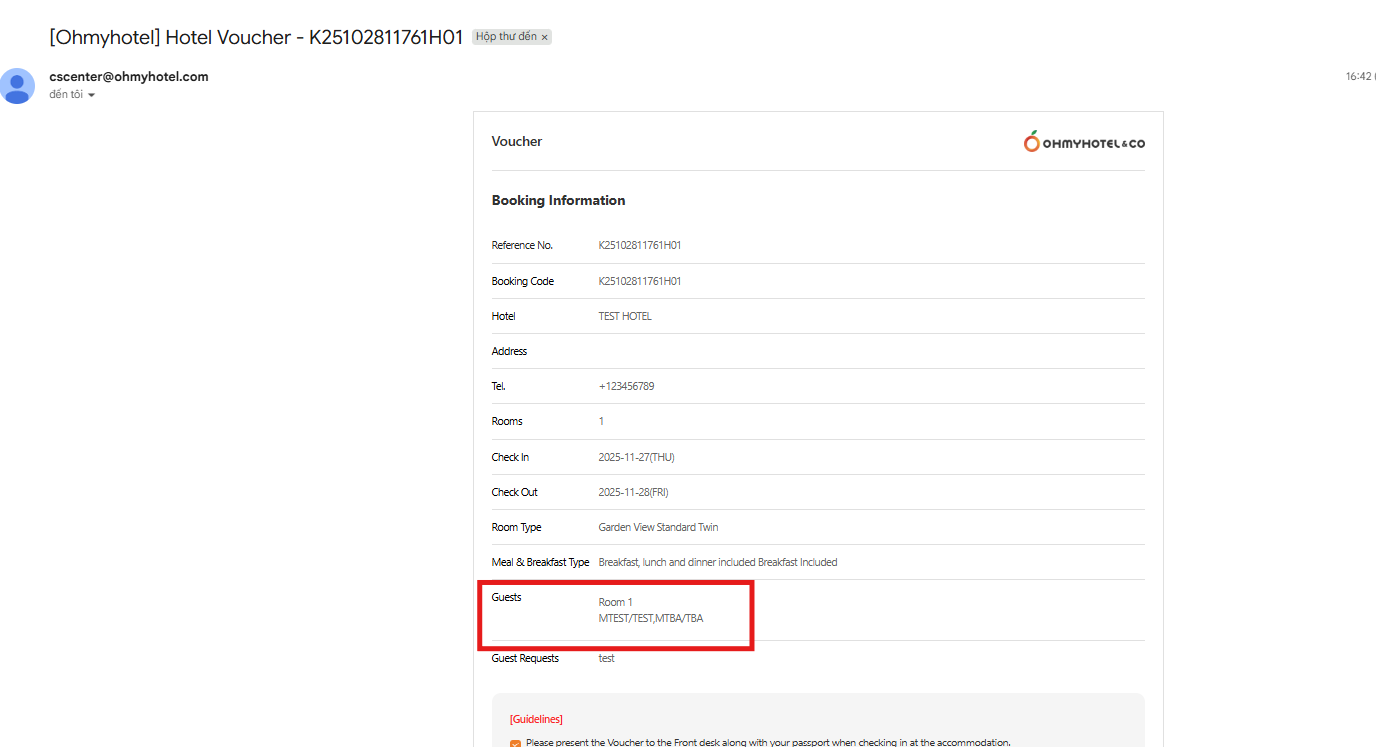Click the Rooms row label
The image size is (1376, 747).
pos(507,421)
